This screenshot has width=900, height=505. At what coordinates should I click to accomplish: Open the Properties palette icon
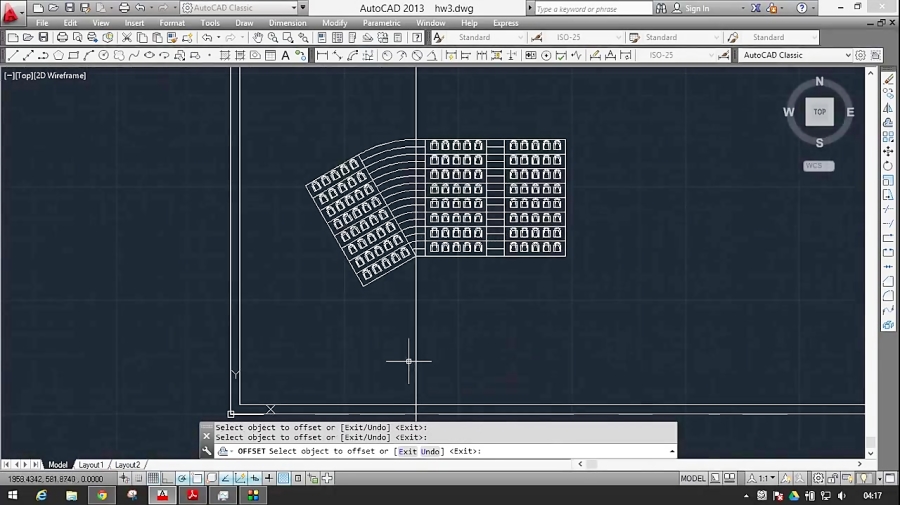pyautogui.click(x=322, y=37)
